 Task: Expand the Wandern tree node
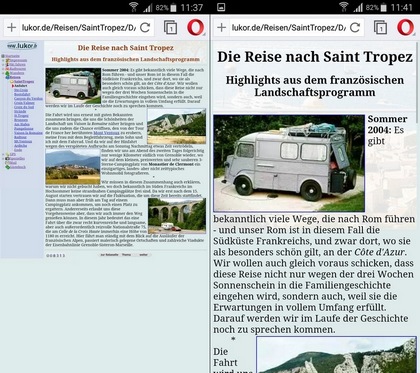click(x=3, y=73)
